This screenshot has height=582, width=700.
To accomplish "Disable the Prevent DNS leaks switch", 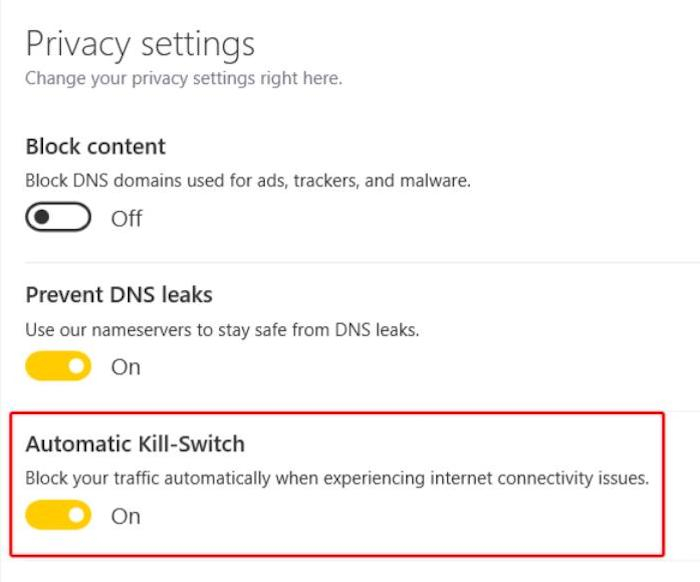I will point(58,367).
